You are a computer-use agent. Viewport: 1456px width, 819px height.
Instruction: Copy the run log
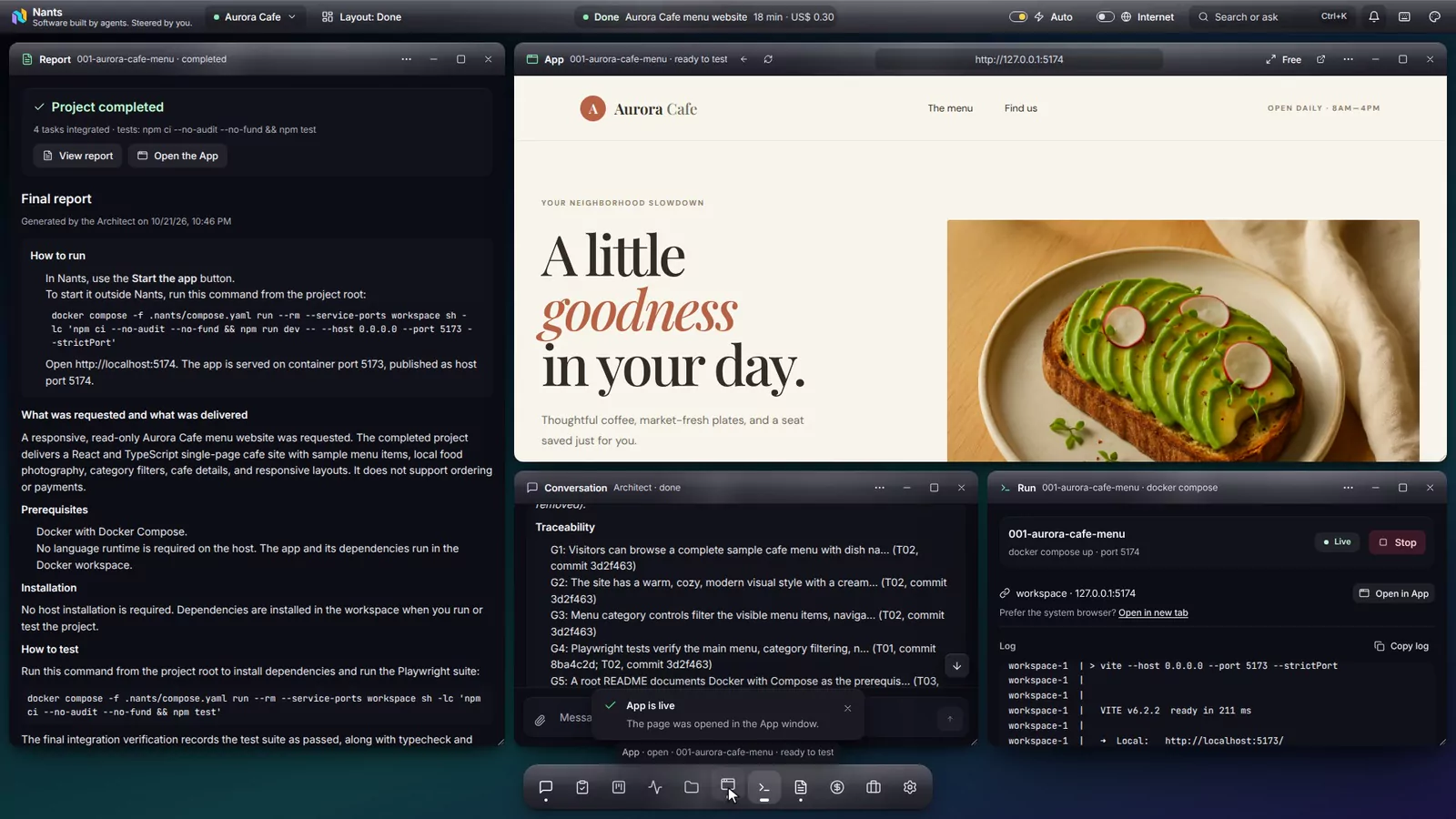1401,646
